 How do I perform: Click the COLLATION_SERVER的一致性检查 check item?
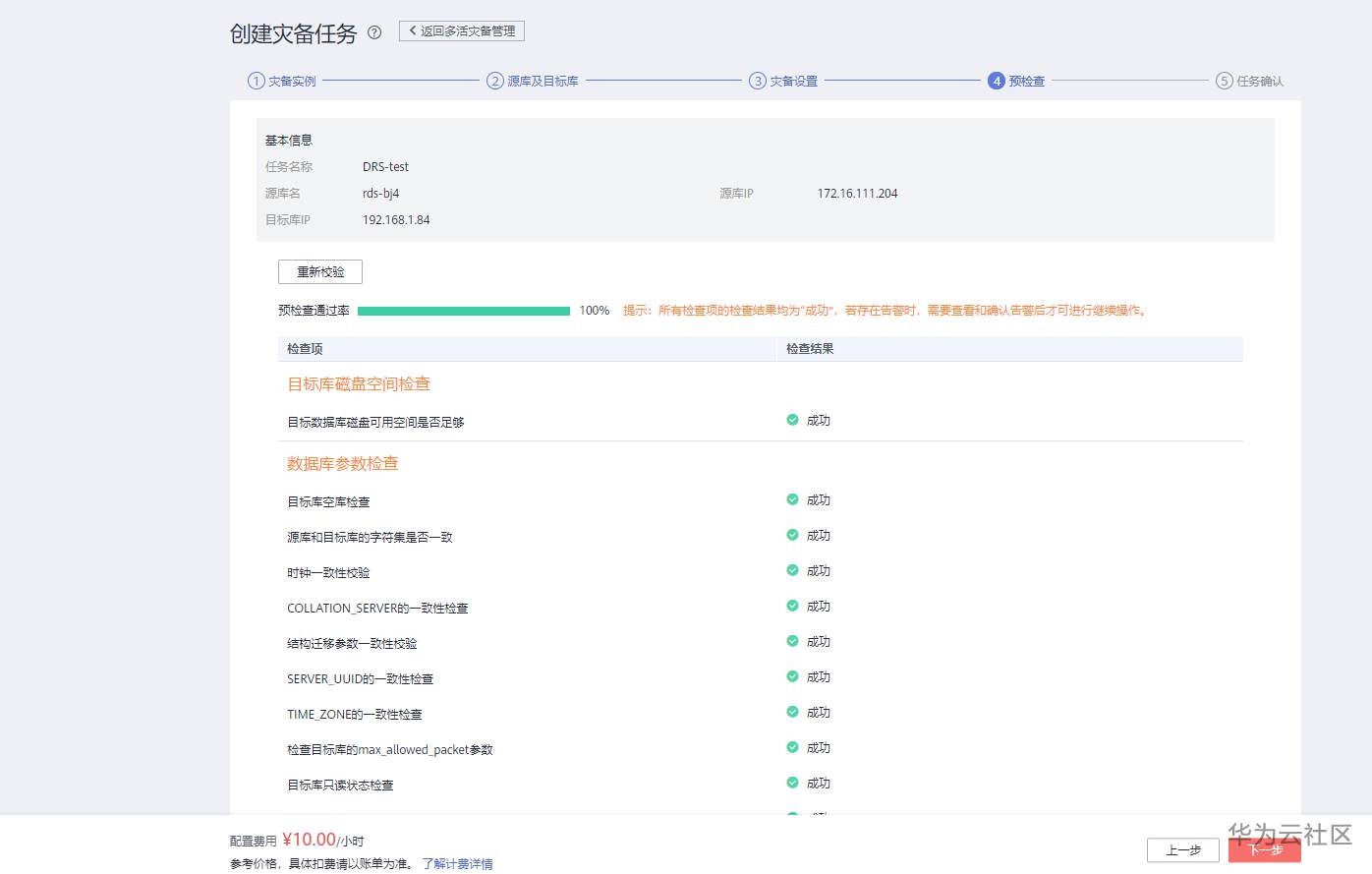377,609
